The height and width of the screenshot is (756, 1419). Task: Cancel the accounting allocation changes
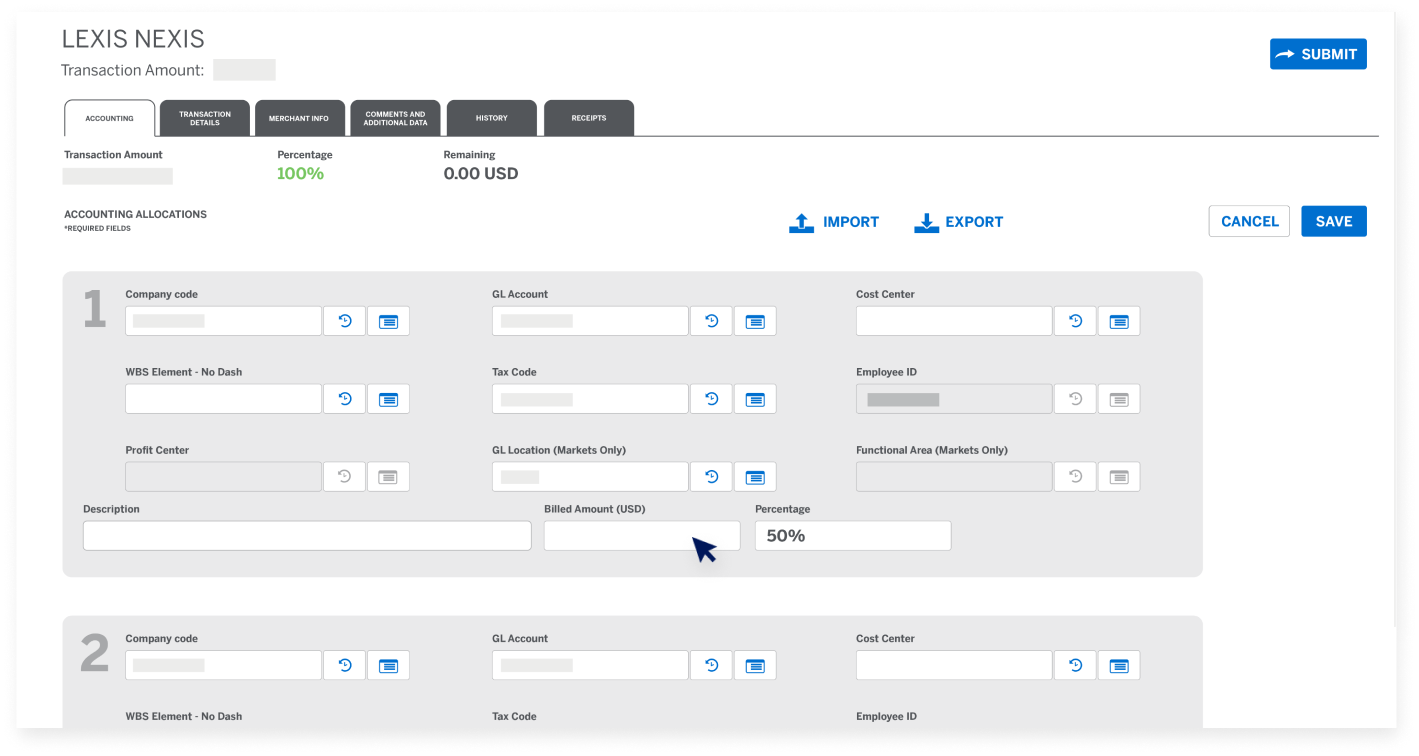[1249, 221]
